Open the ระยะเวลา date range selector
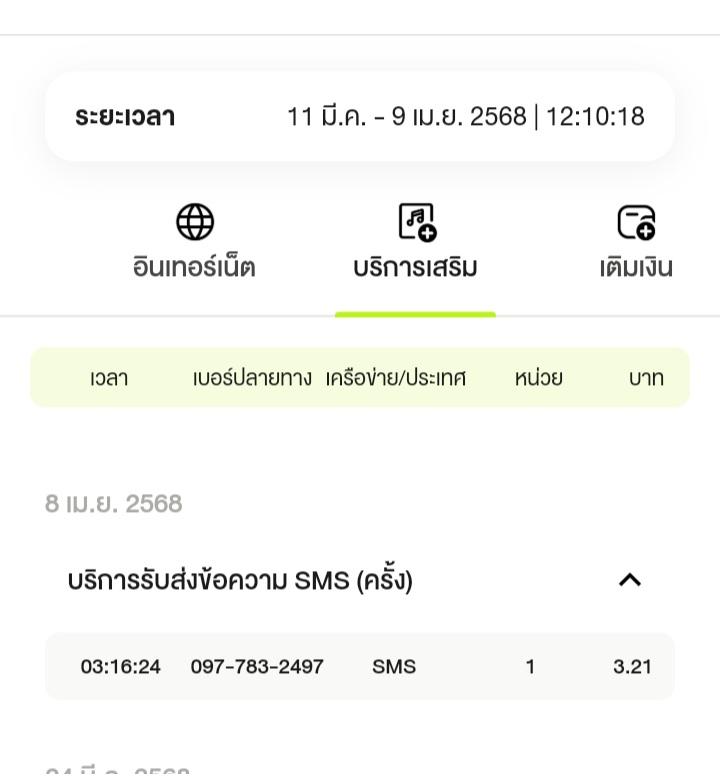The height and width of the screenshot is (774, 720). click(x=360, y=116)
